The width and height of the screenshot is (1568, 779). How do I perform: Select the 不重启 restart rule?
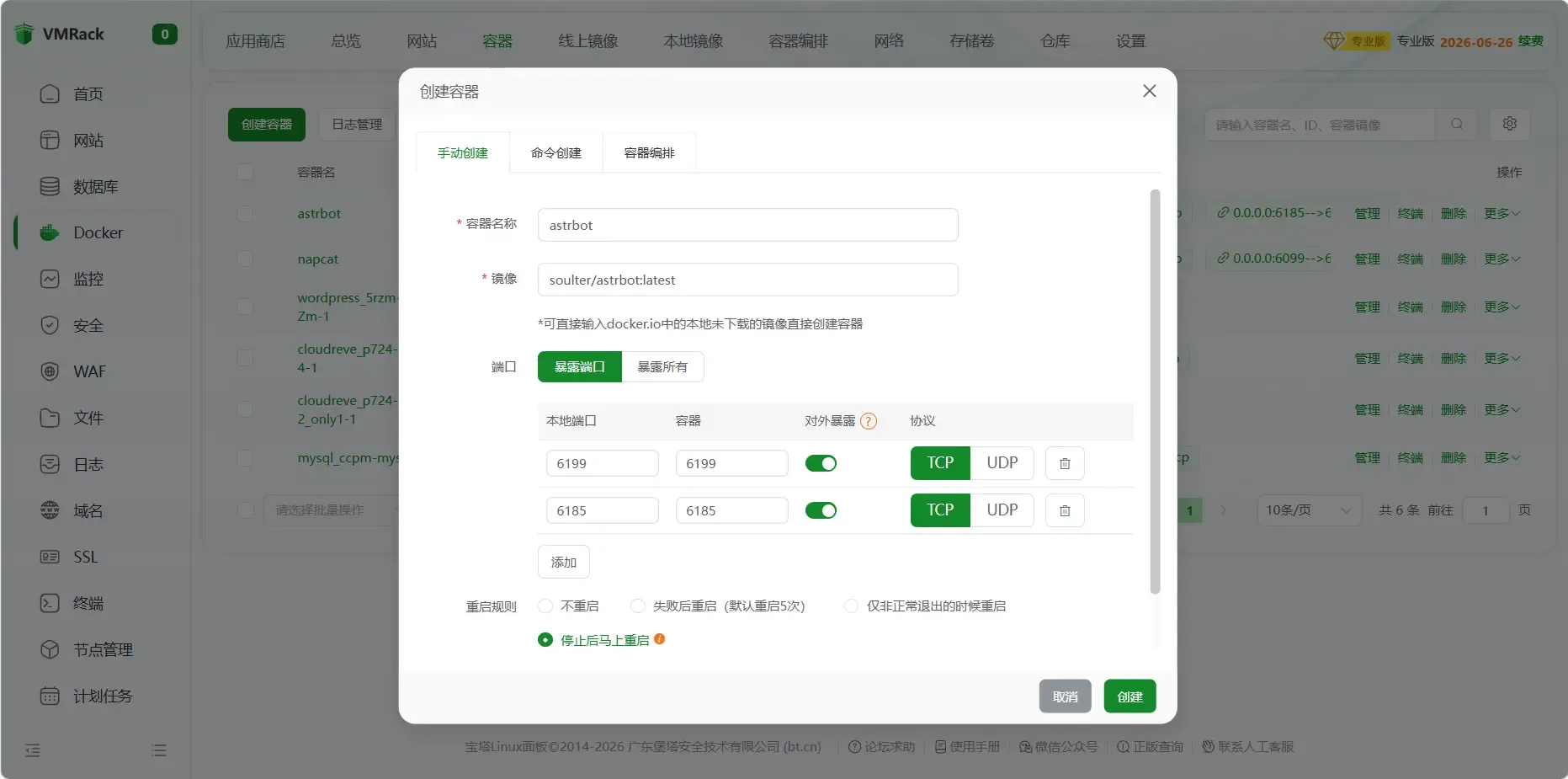(x=545, y=606)
